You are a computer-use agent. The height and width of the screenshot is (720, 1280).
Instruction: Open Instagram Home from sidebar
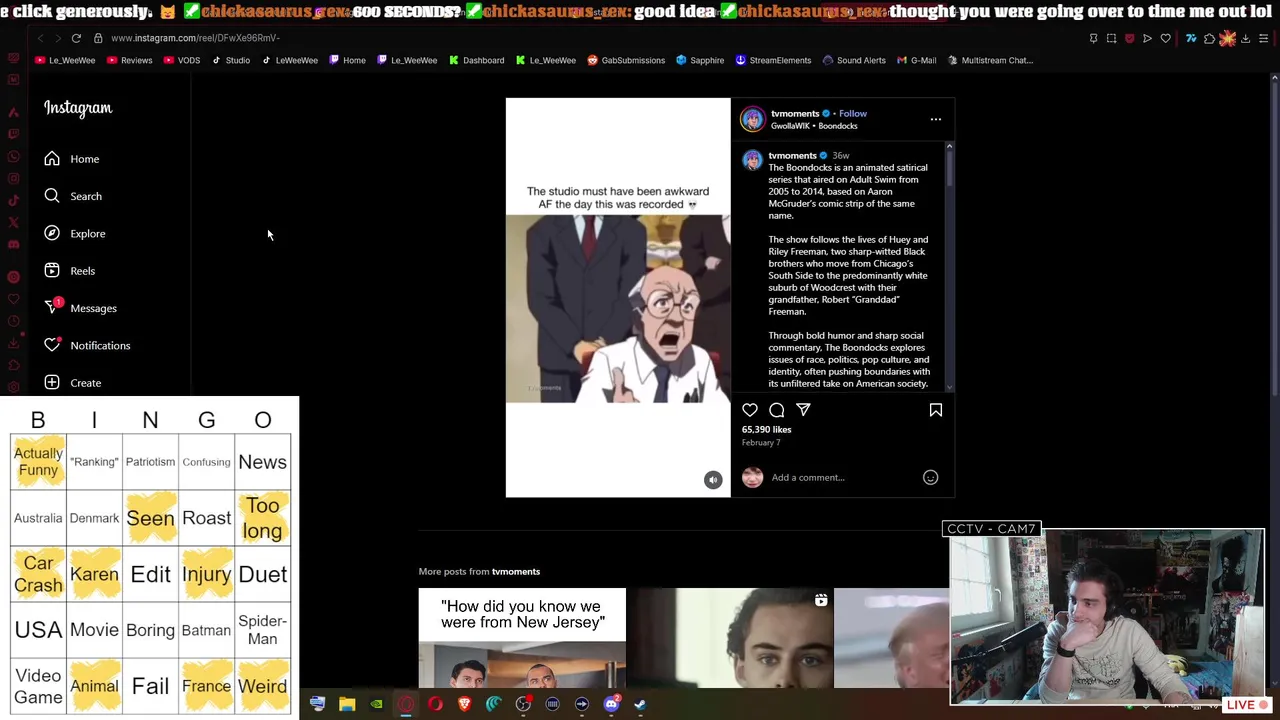coord(72,159)
